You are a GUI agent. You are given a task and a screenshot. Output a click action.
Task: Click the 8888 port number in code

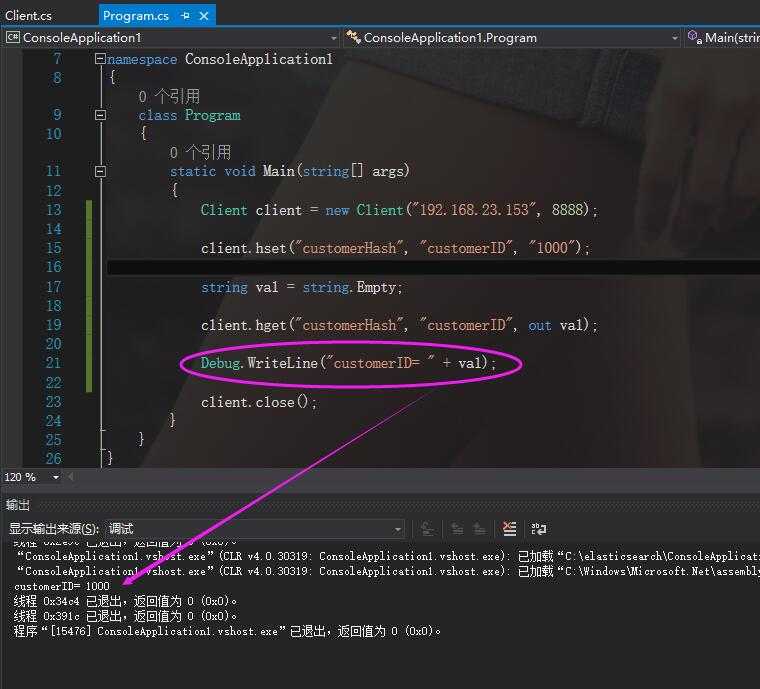point(567,209)
